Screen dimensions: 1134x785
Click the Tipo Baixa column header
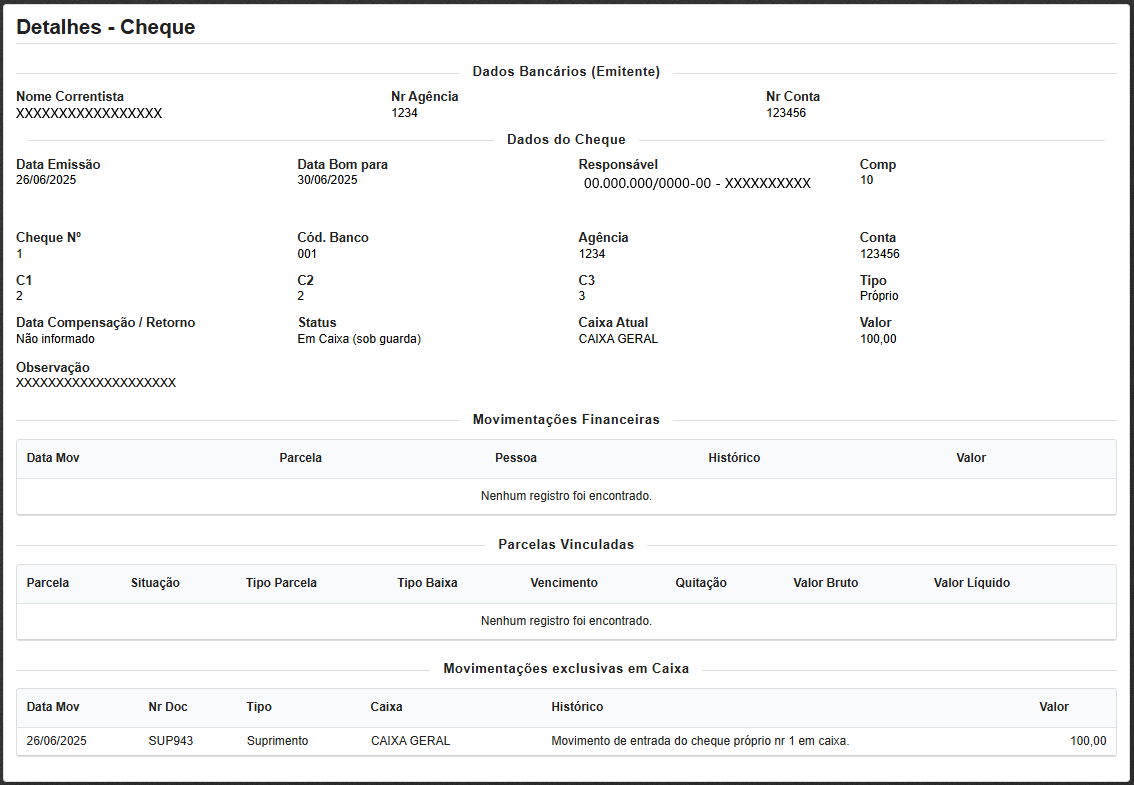click(x=427, y=583)
